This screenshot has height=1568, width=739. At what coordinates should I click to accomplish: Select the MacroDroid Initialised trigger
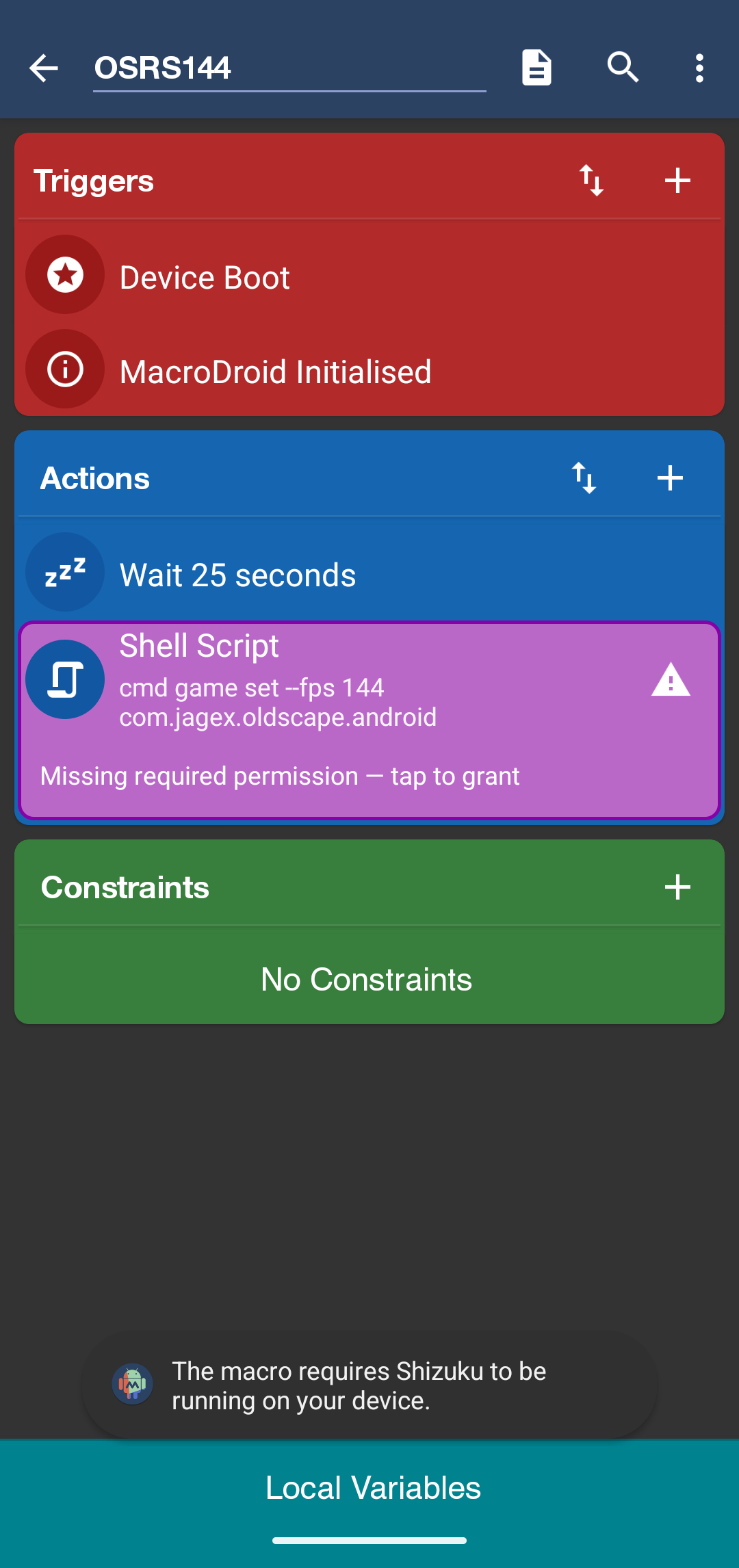click(369, 369)
